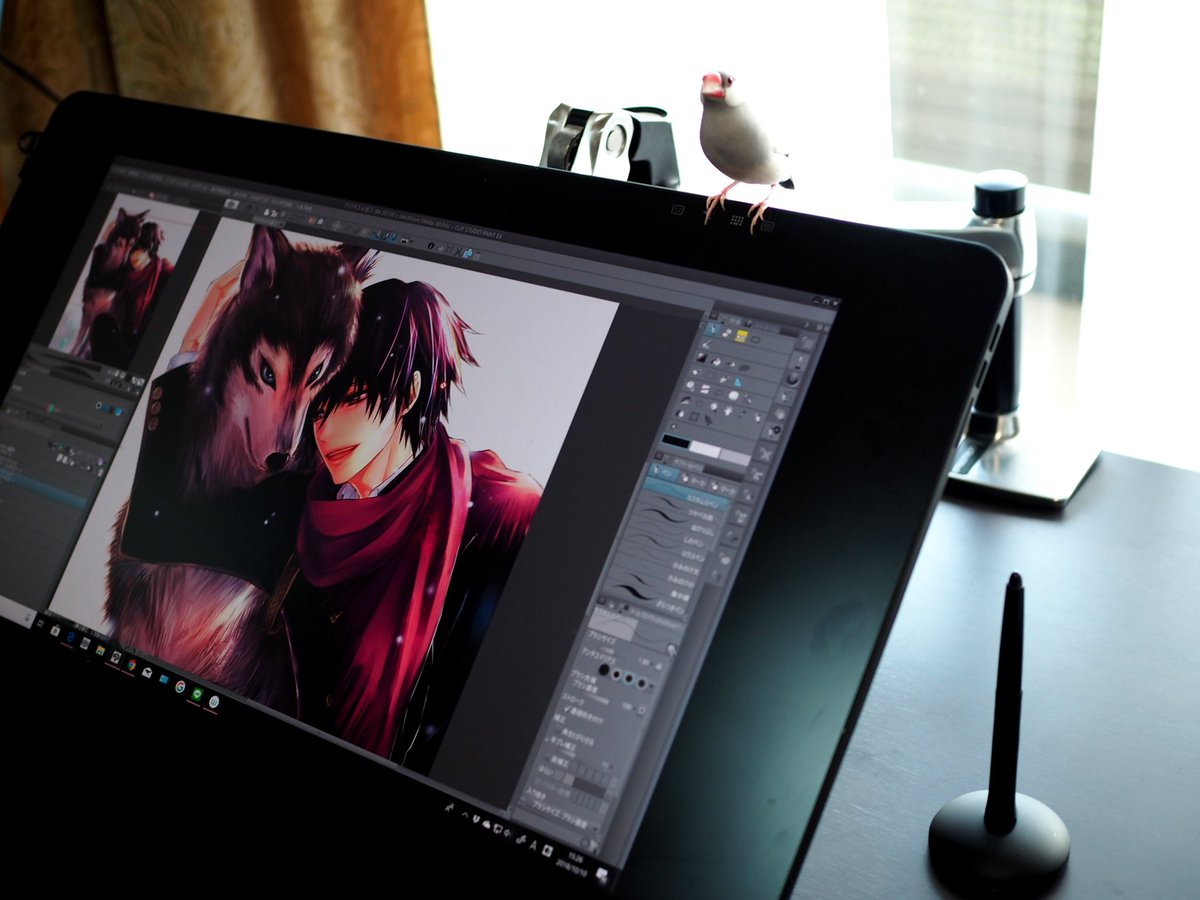Pick the black main color bar
Screen dimensions: 1200x900
pyautogui.click(x=676, y=441)
